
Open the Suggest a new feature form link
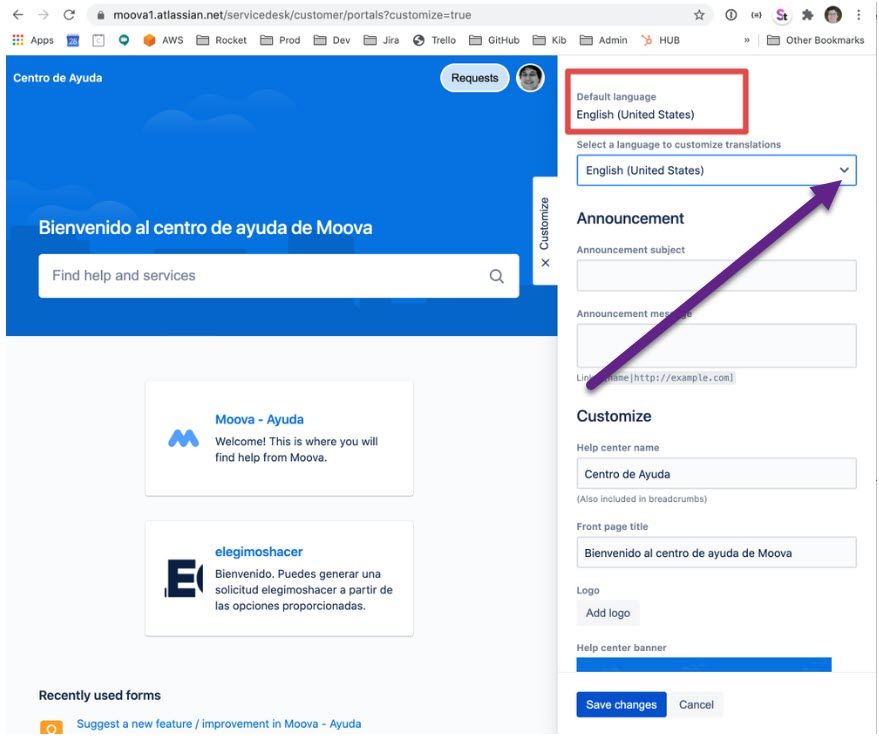219,724
